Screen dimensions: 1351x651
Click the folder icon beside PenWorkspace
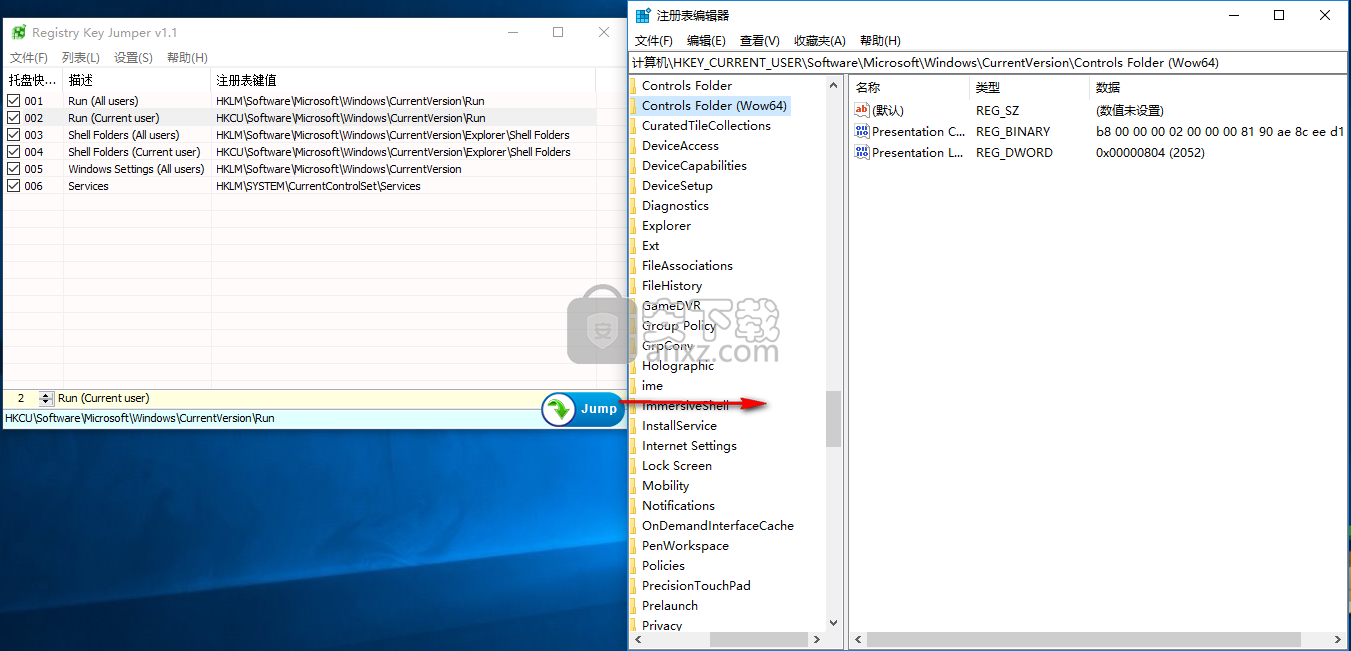point(634,546)
